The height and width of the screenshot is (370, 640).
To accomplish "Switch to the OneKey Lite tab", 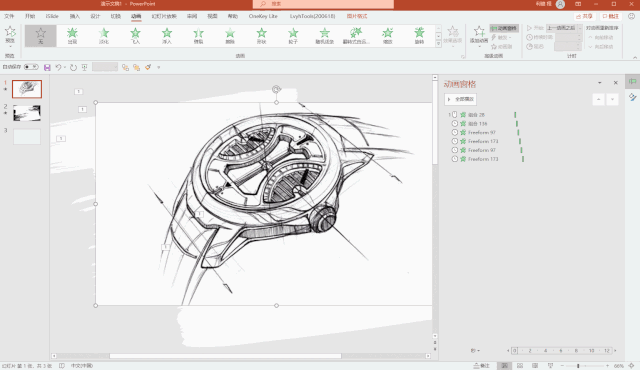I will pos(263,16).
